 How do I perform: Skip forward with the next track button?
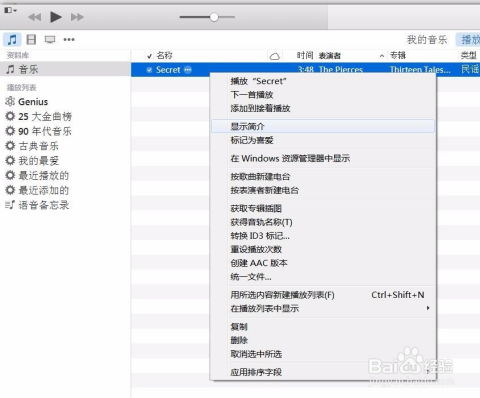(x=77, y=17)
